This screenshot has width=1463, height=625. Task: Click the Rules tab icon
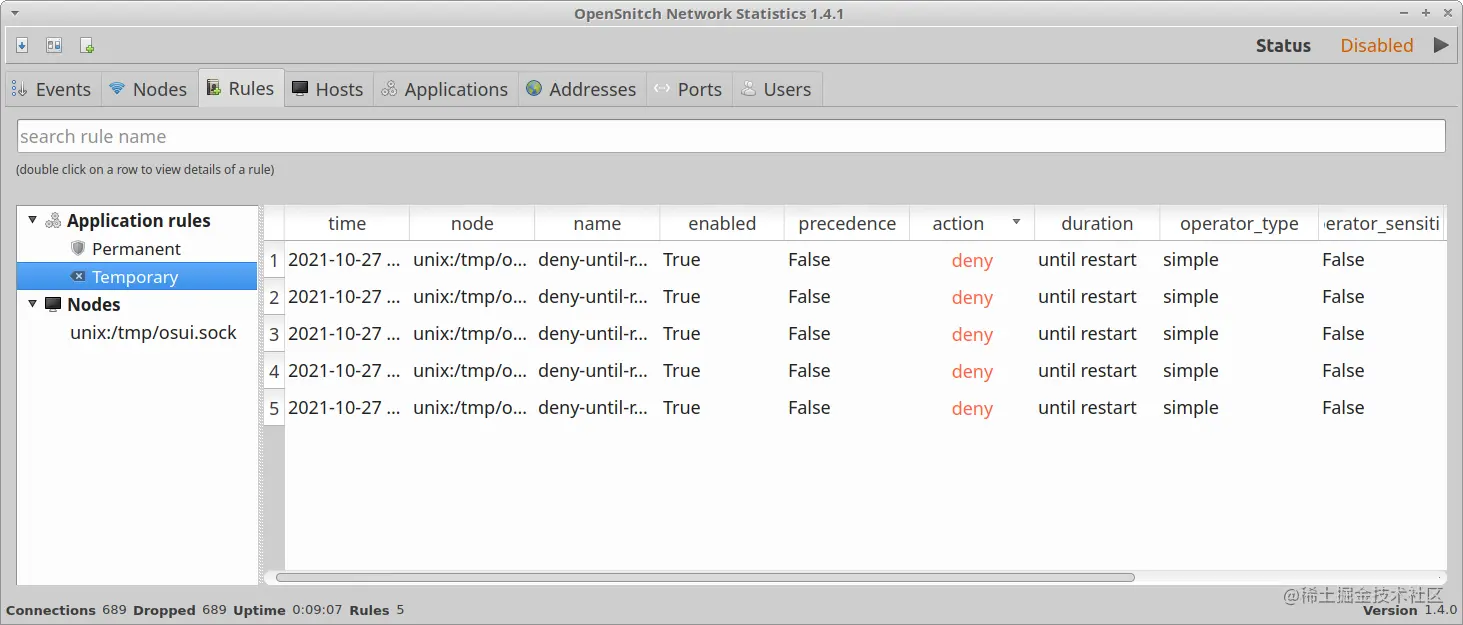click(x=213, y=88)
